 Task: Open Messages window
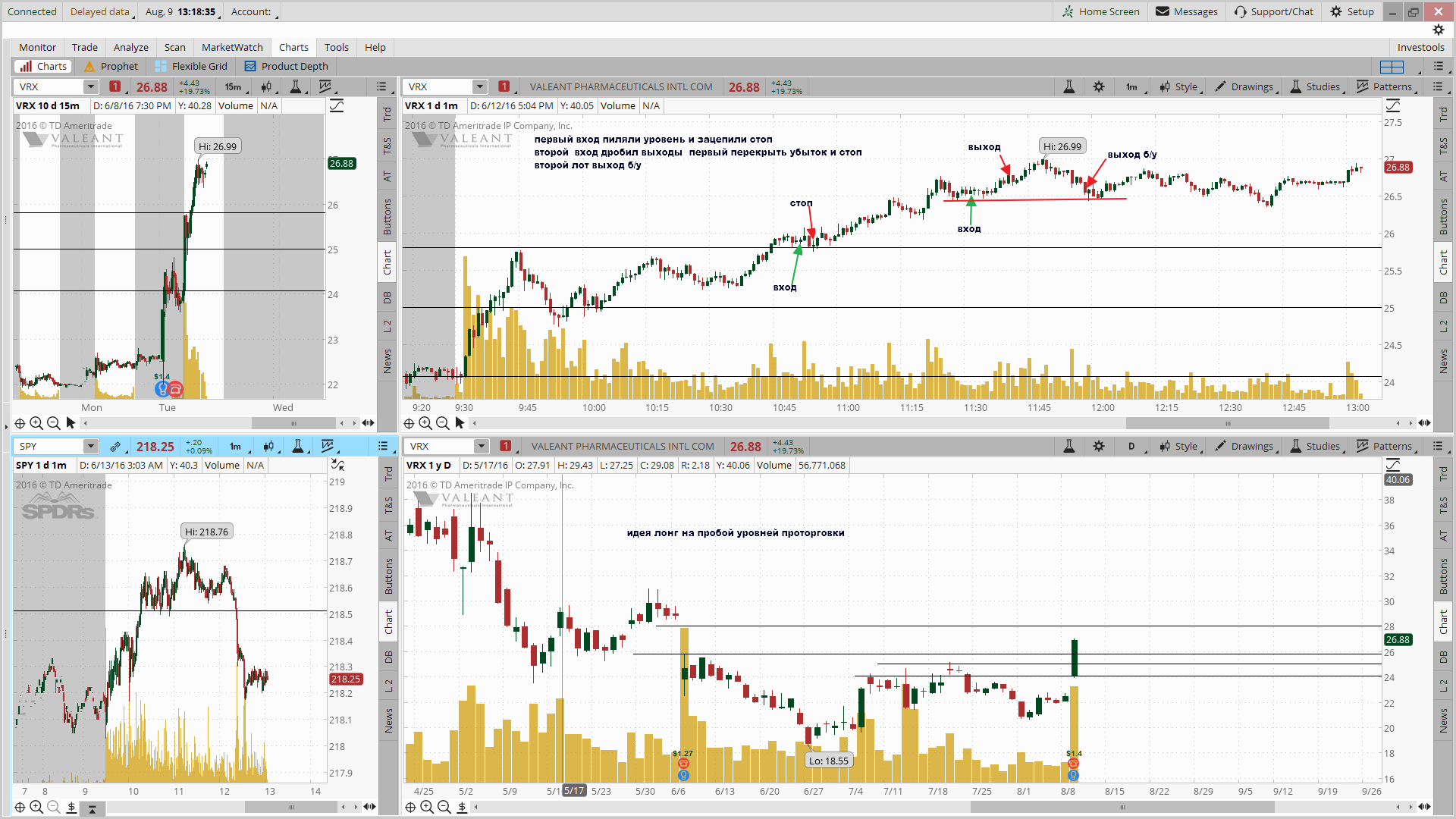pyautogui.click(x=1187, y=11)
